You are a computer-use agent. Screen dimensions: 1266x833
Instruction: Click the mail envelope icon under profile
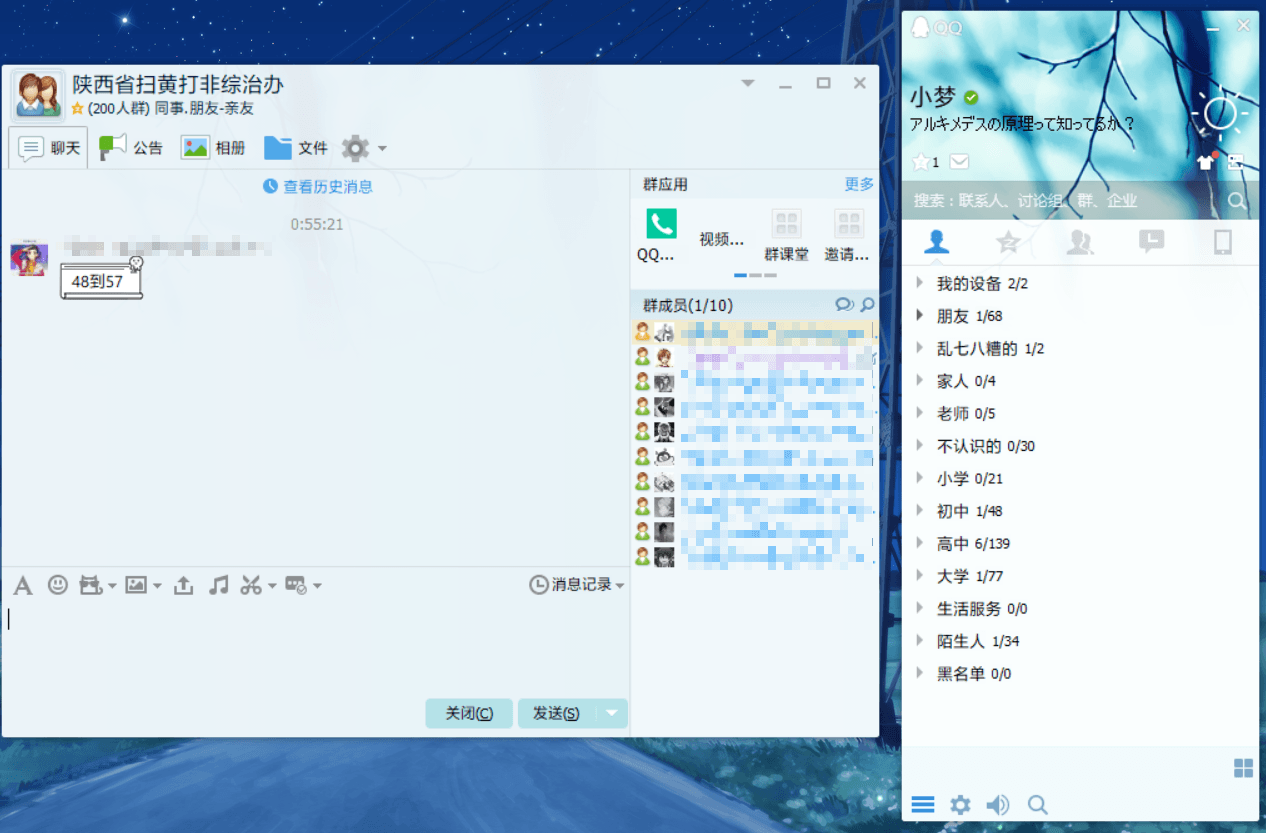pos(959,162)
